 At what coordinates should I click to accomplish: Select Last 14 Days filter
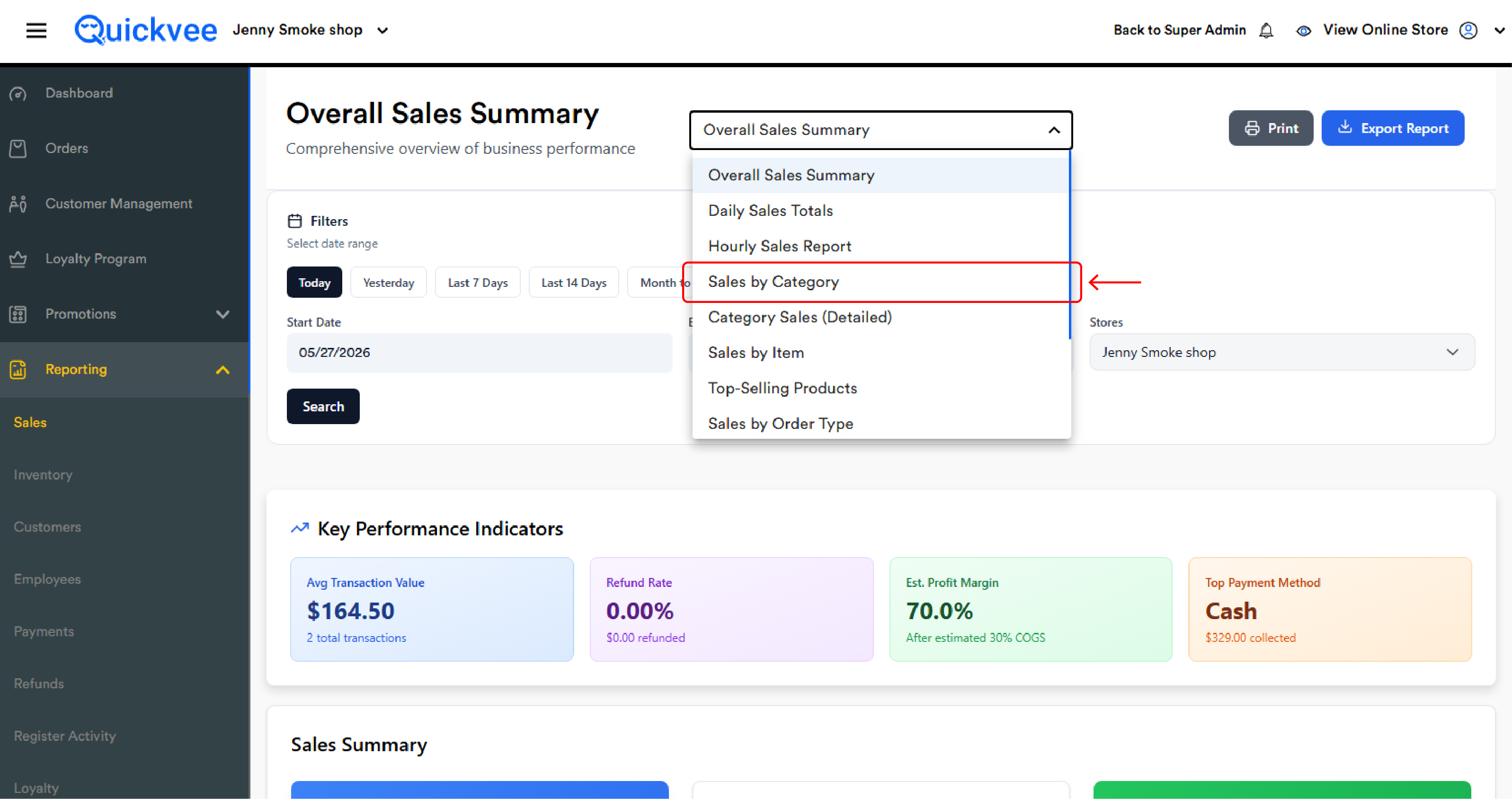[x=573, y=283]
